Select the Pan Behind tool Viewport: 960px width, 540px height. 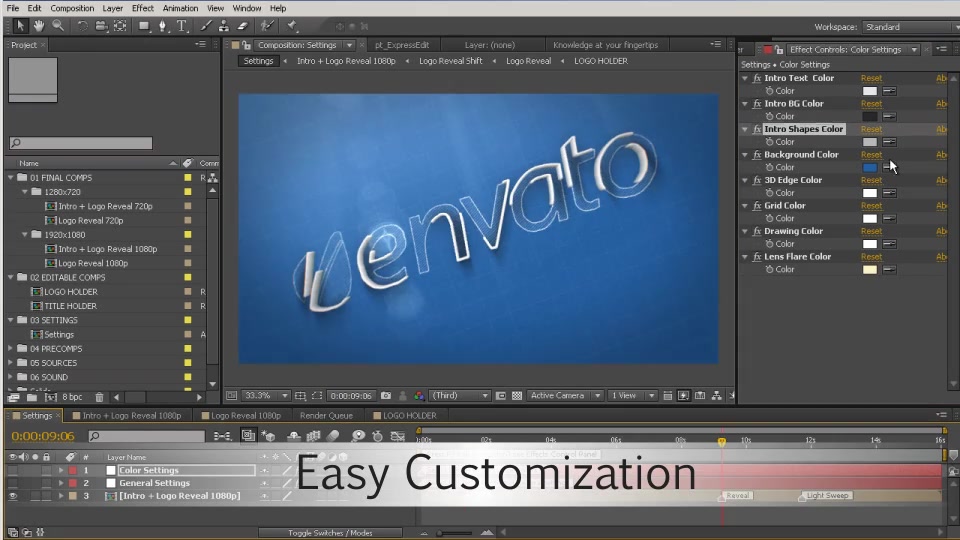click(x=121, y=26)
